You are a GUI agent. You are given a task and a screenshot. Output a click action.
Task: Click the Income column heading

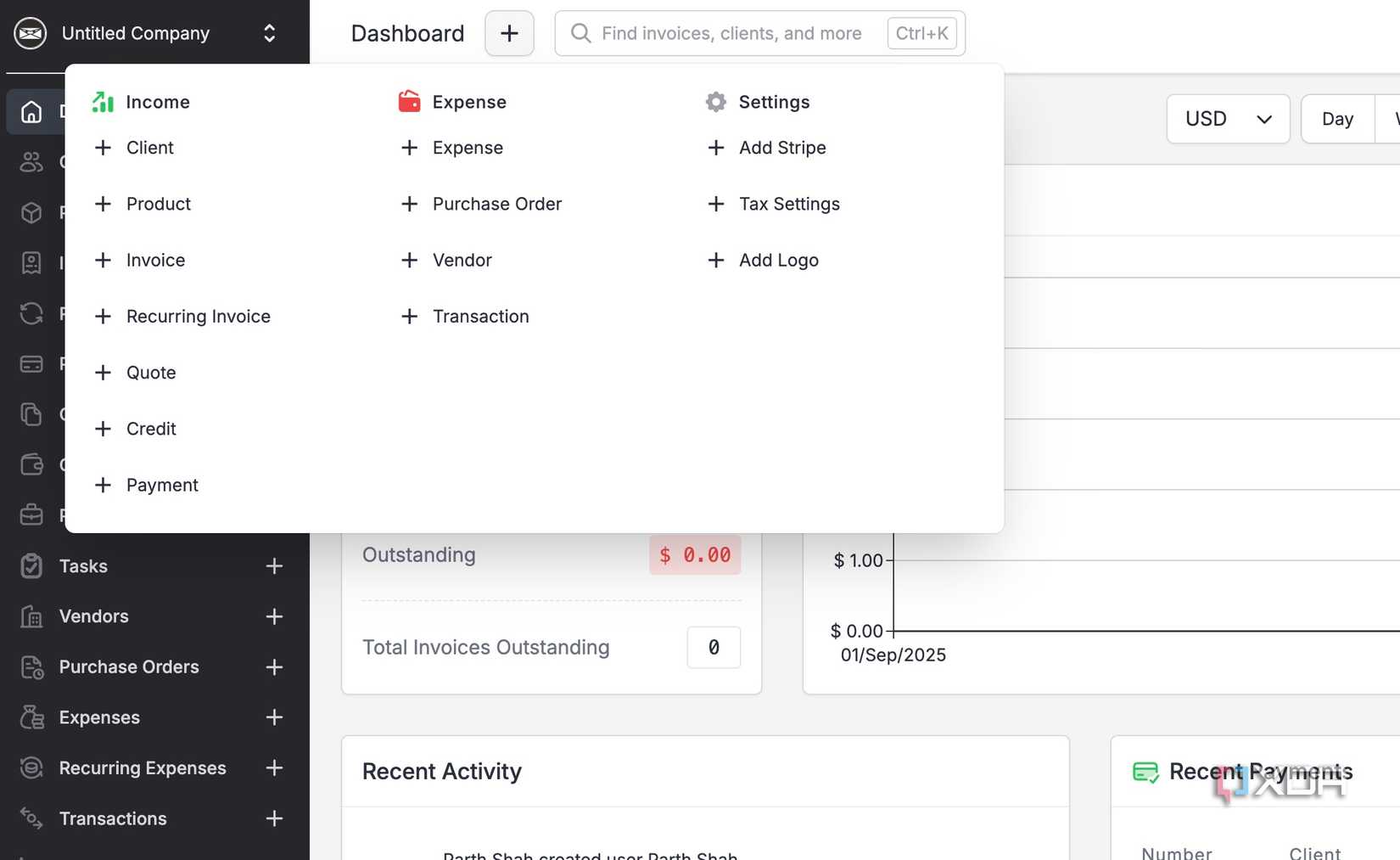click(x=141, y=102)
